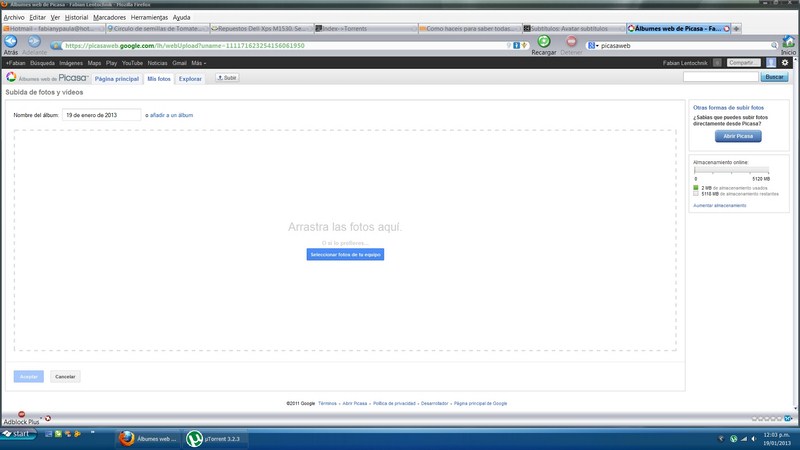Click Política de privacidad footer link
This screenshot has height=450, width=800.
coord(394,404)
